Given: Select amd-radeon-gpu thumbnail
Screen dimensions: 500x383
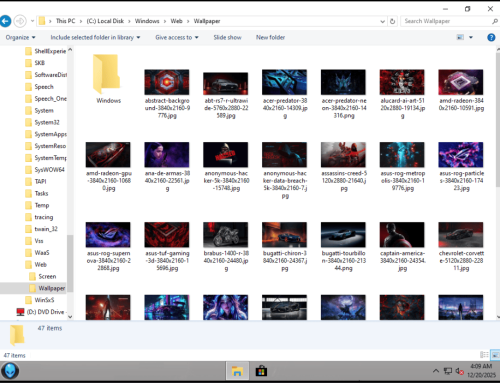Looking at the screenshot, I should click(108, 155).
